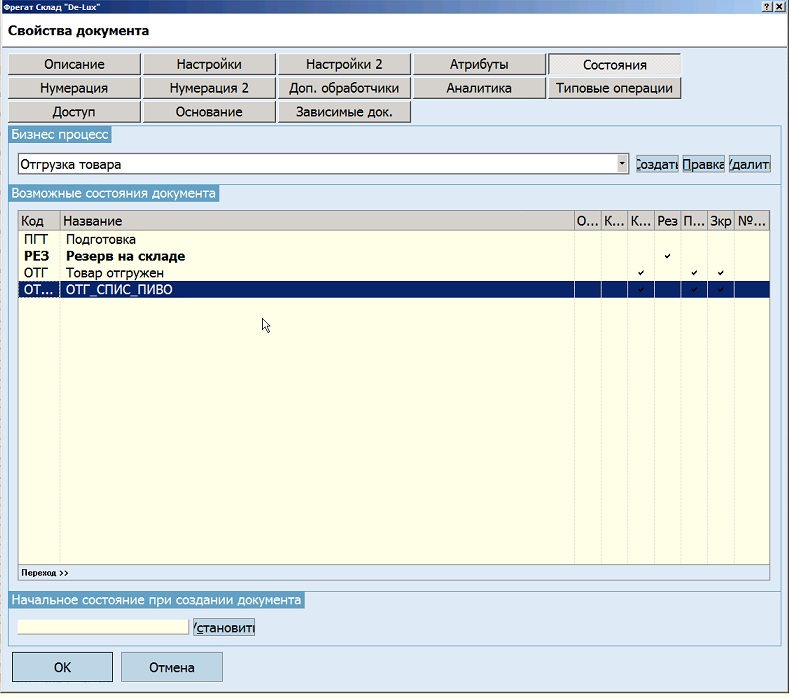Select the Резерв на складе row

pyautogui.click(x=393, y=256)
